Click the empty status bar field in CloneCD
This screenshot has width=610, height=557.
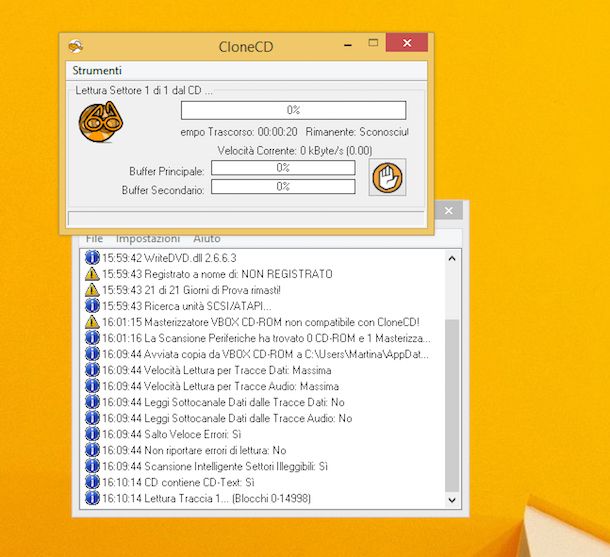(246, 218)
